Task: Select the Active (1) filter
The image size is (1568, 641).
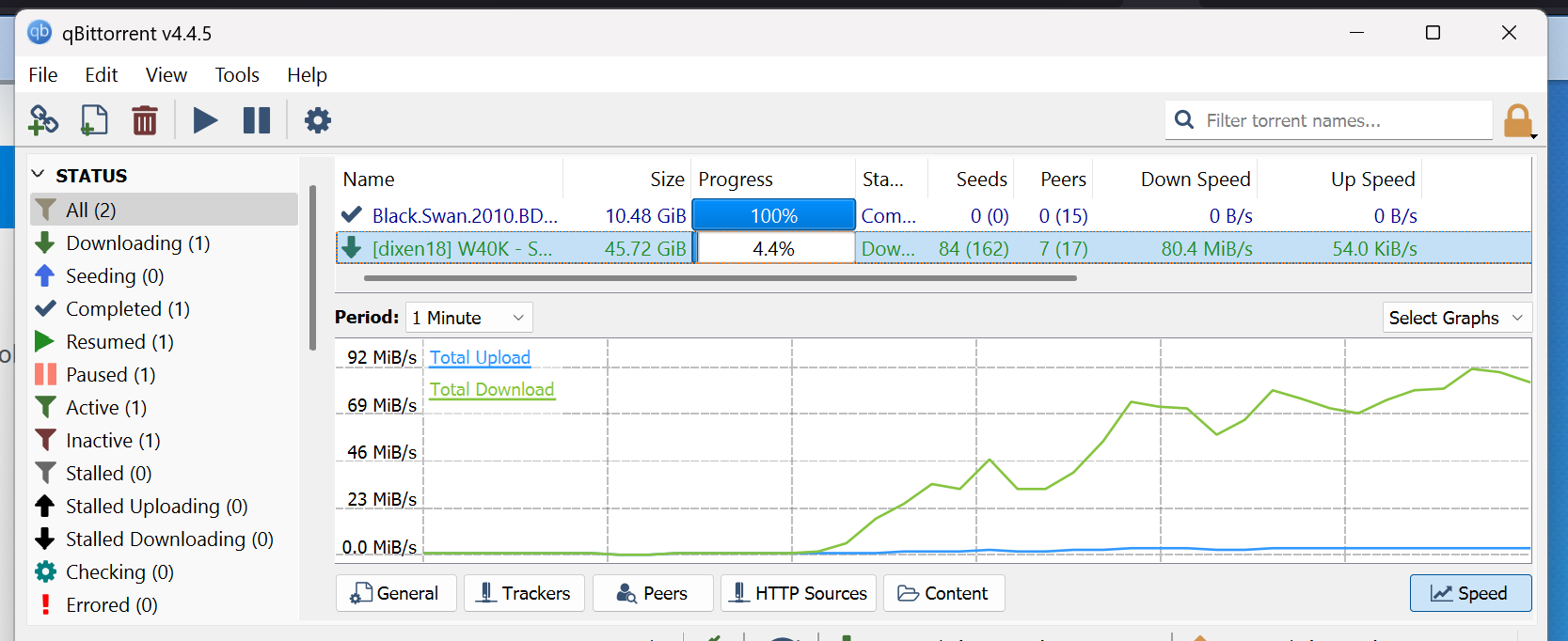Action: click(165, 407)
